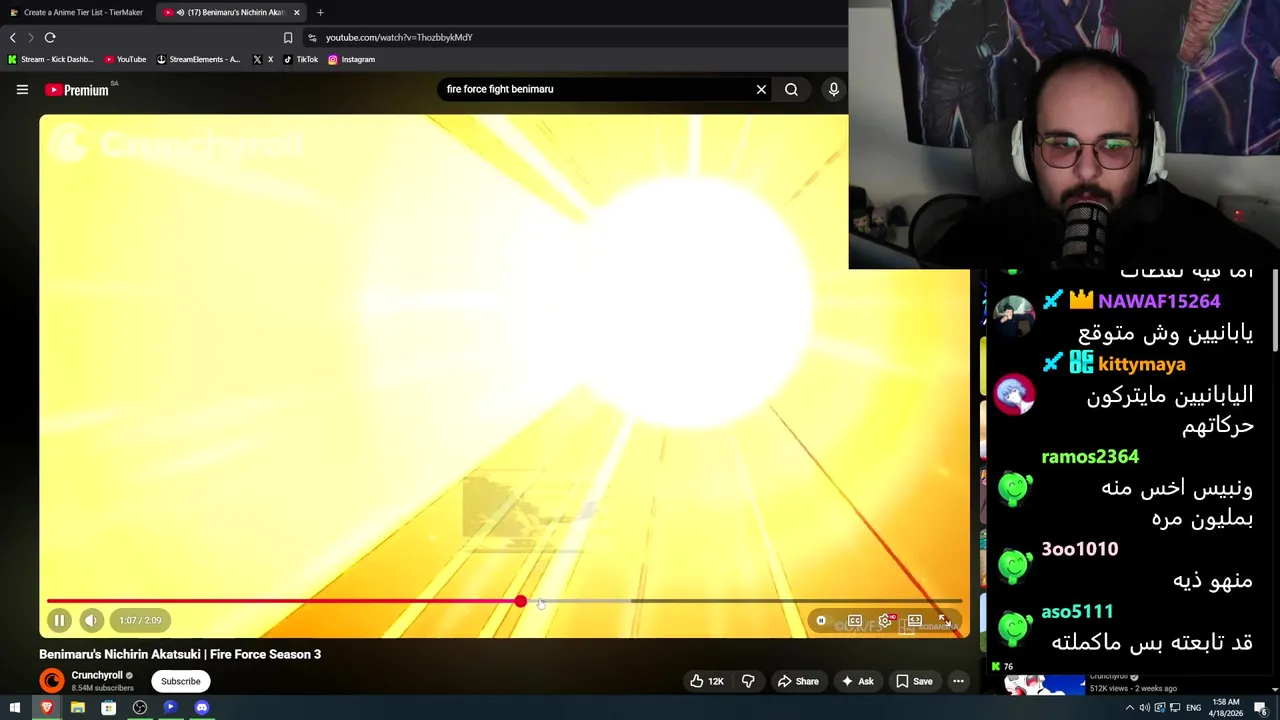Go to YouTube Premium home logo
Viewport: 1280px width, 720px height.
pyautogui.click(x=78, y=90)
